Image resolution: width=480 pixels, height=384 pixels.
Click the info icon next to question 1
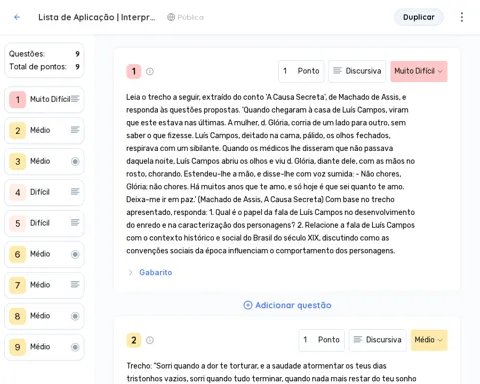pos(150,71)
